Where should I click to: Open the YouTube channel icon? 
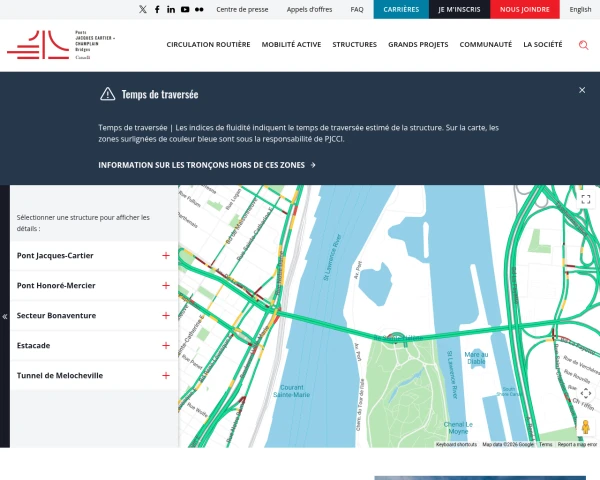(x=185, y=10)
